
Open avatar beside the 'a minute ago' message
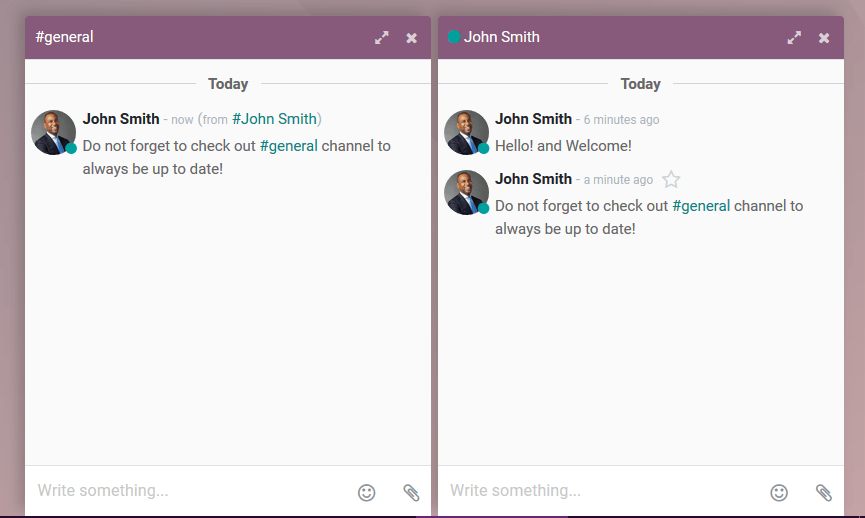point(466,193)
